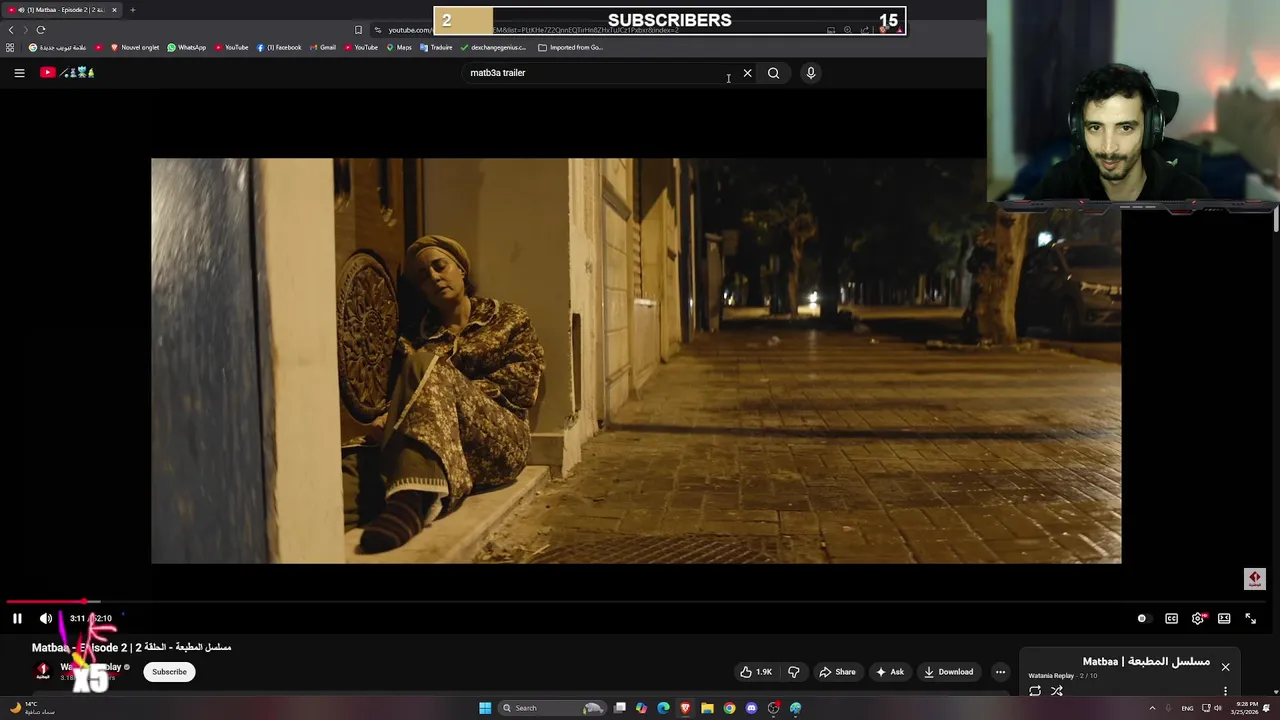
Task: Pause the video playback
Action: (x=17, y=619)
